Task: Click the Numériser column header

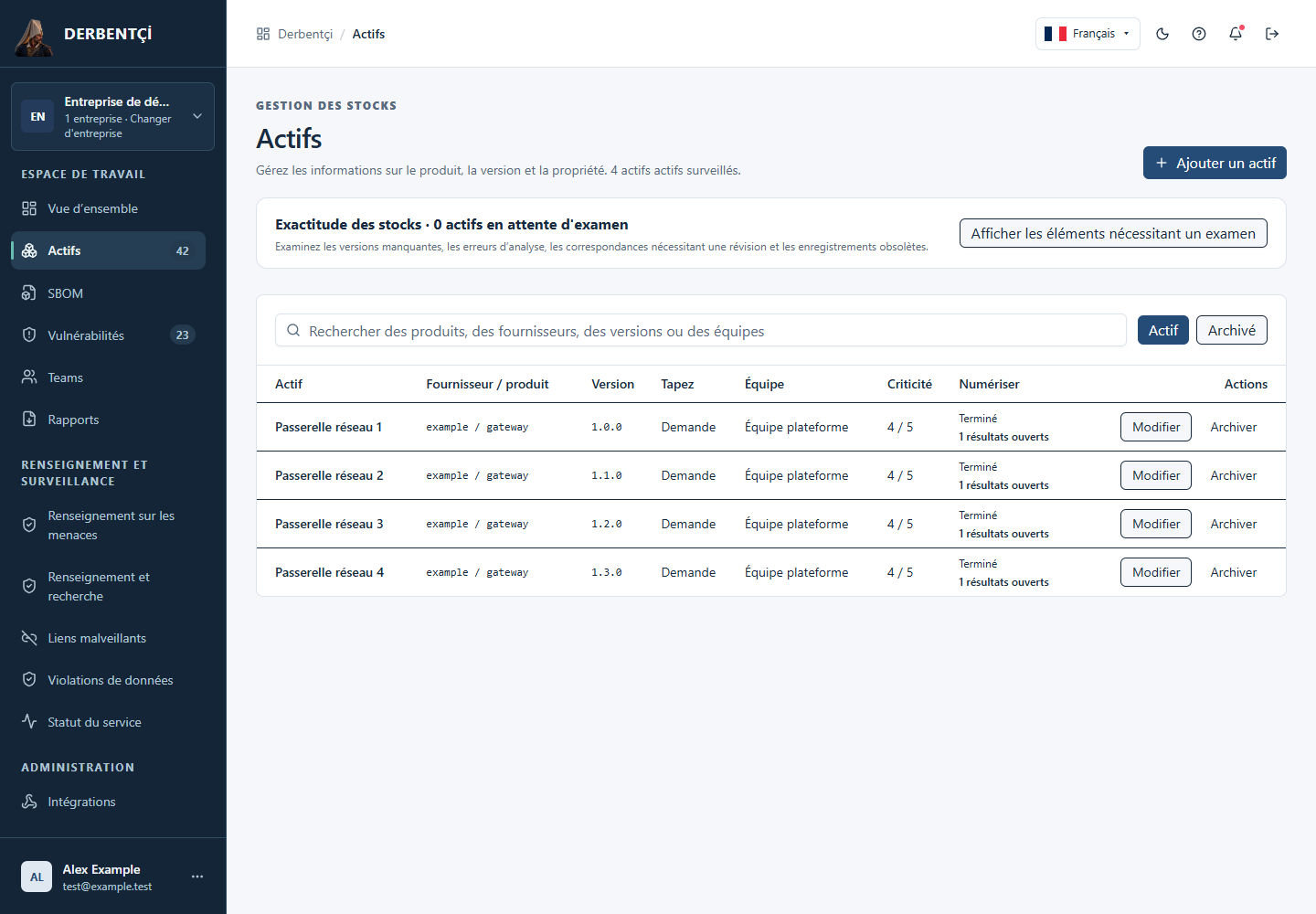Action: (x=989, y=384)
